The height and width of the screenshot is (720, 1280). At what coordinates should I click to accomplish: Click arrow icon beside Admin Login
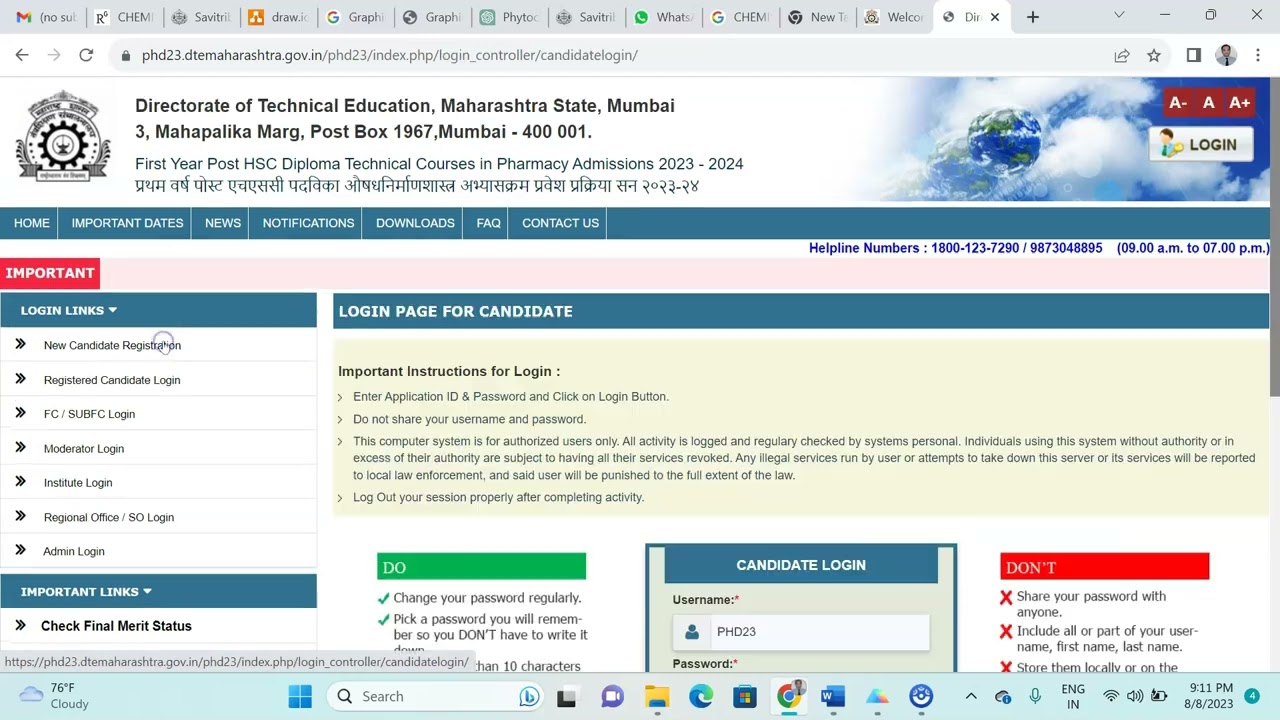coord(20,550)
